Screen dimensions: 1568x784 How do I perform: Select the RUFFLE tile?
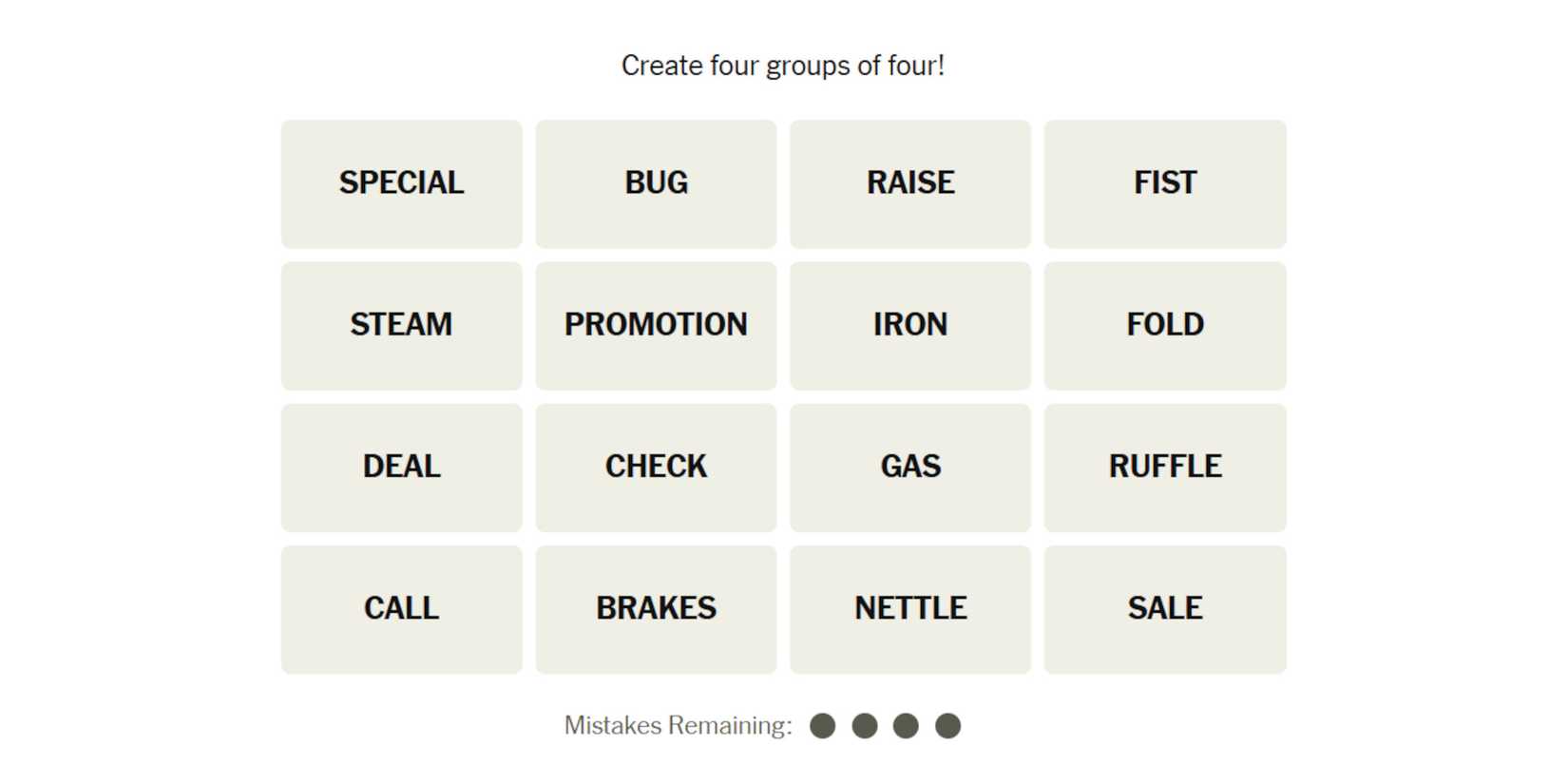point(1164,467)
